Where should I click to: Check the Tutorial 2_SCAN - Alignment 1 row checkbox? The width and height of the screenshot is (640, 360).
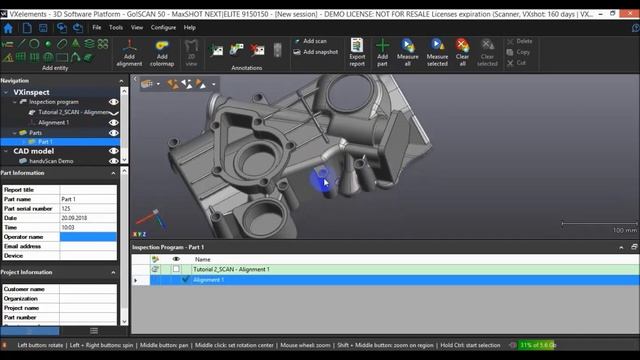pos(176,269)
